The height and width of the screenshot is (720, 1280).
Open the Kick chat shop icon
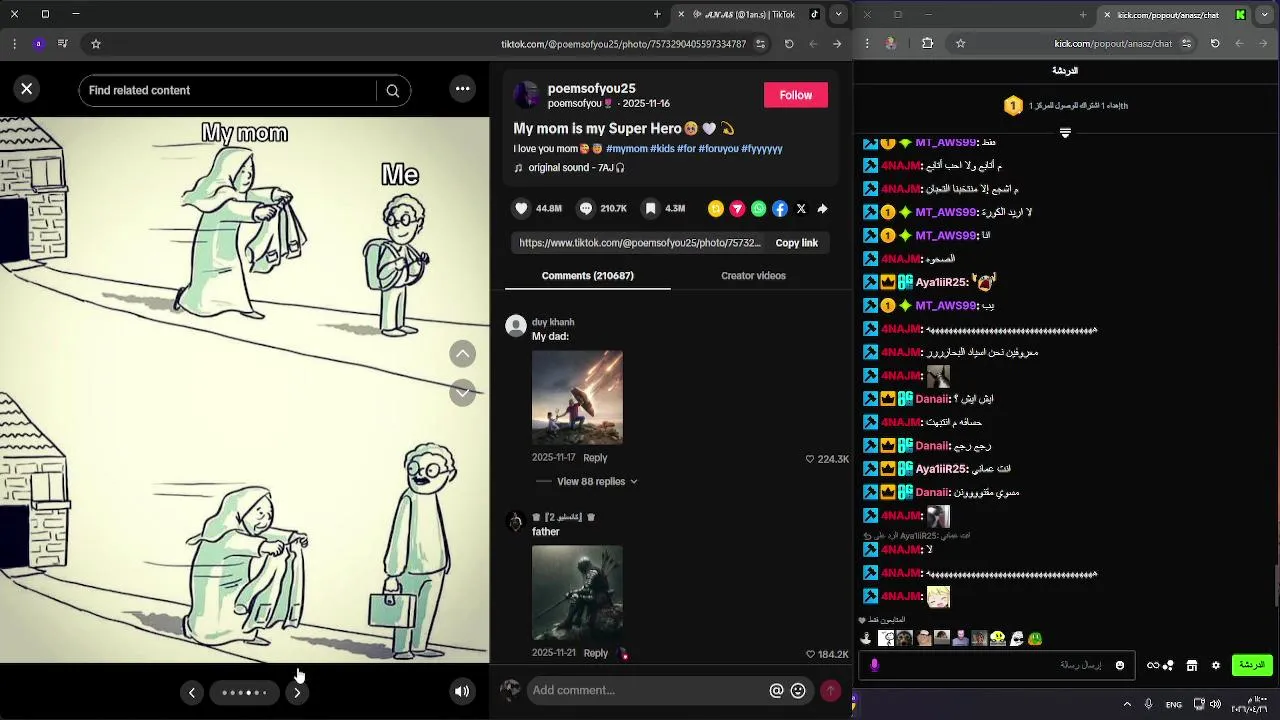[x=1192, y=666]
